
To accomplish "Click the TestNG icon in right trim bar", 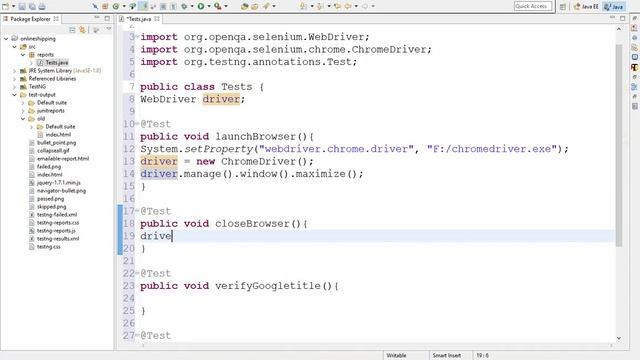I will [635, 67].
